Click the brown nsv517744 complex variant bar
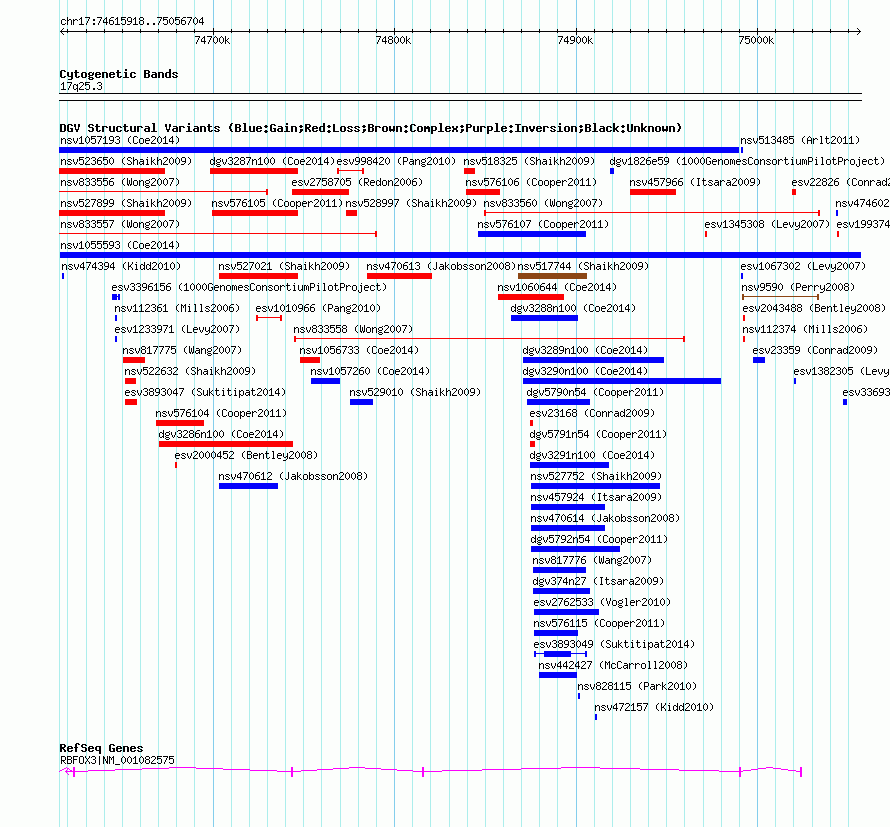Screen dimensions: 890x827 click(552, 276)
